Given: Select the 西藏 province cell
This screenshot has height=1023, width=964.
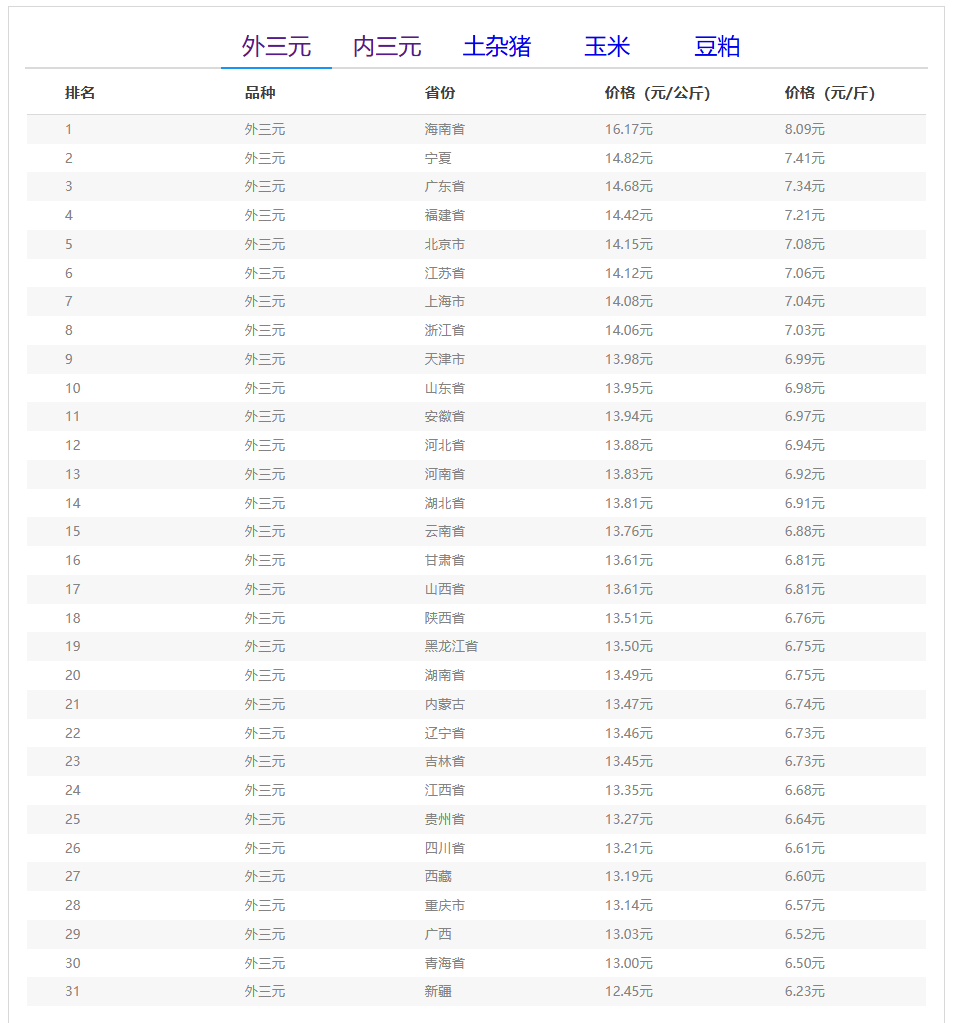Looking at the screenshot, I should [x=438, y=876].
